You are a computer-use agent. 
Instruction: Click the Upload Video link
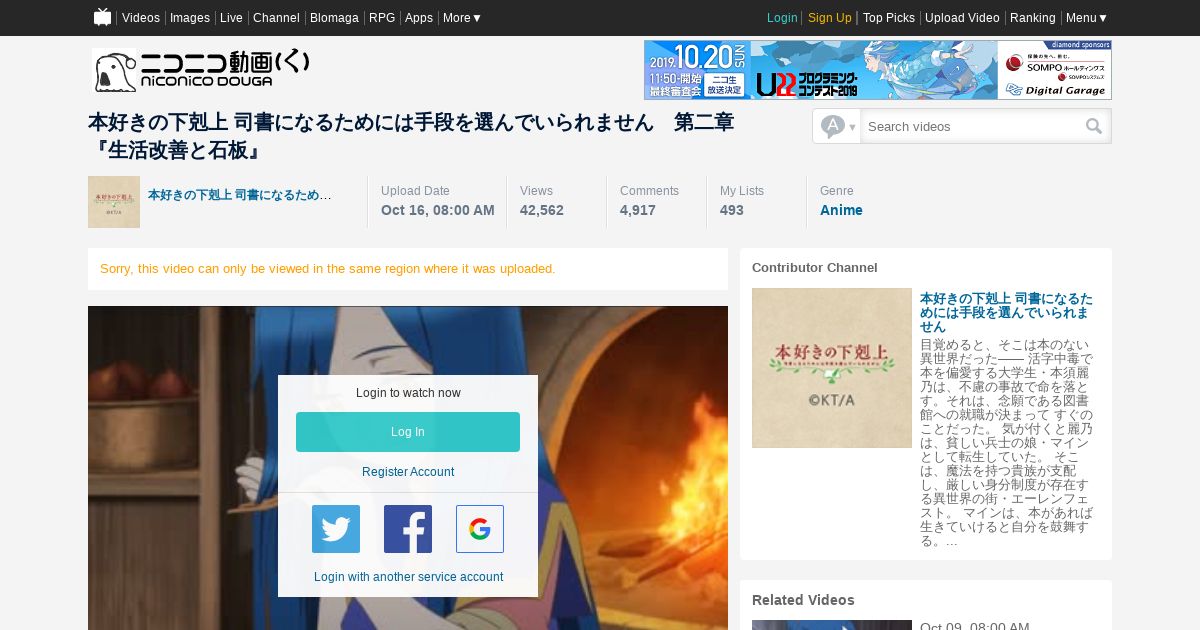point(962,18)
